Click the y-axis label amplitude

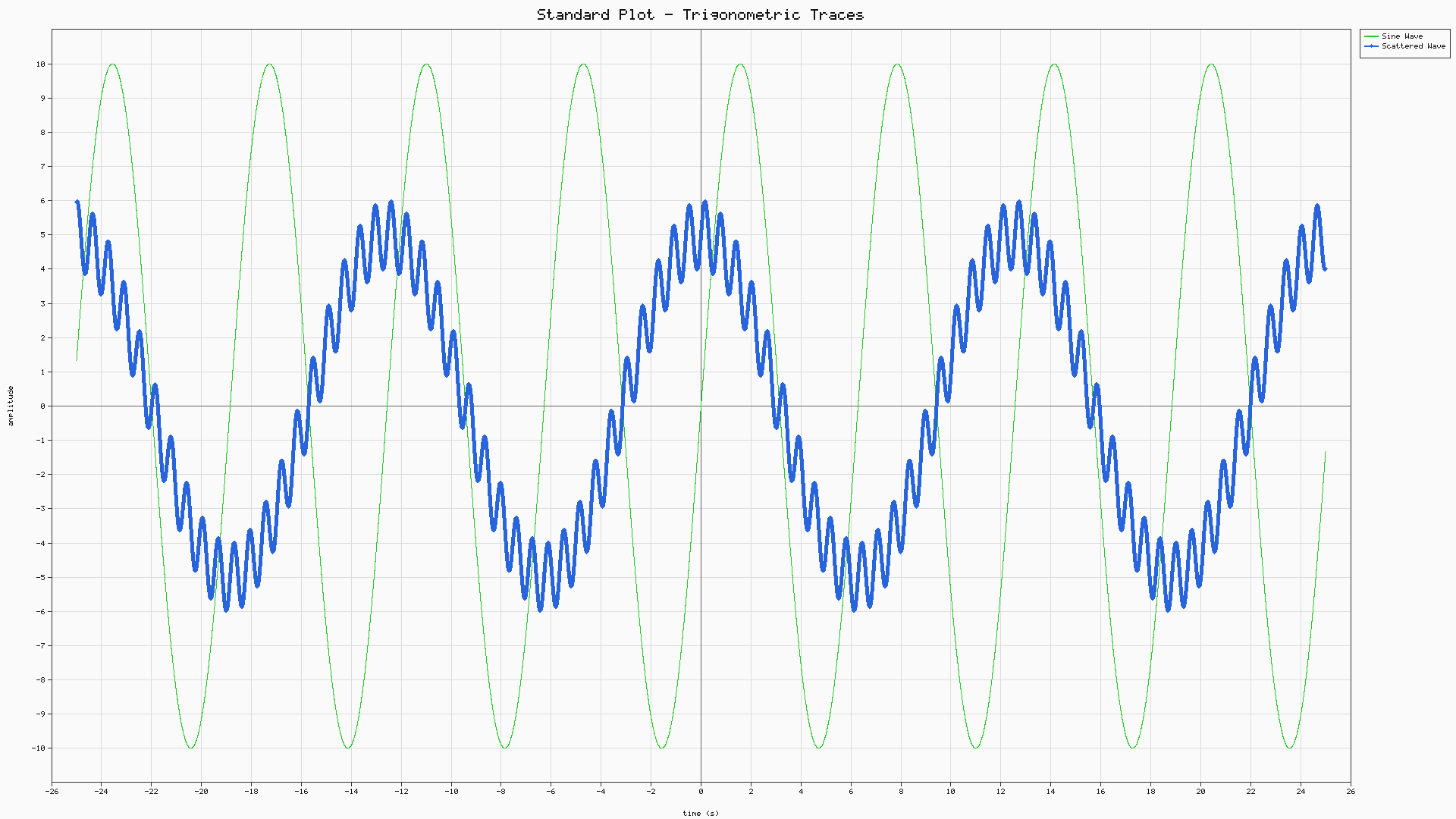[x=11, y=406]
